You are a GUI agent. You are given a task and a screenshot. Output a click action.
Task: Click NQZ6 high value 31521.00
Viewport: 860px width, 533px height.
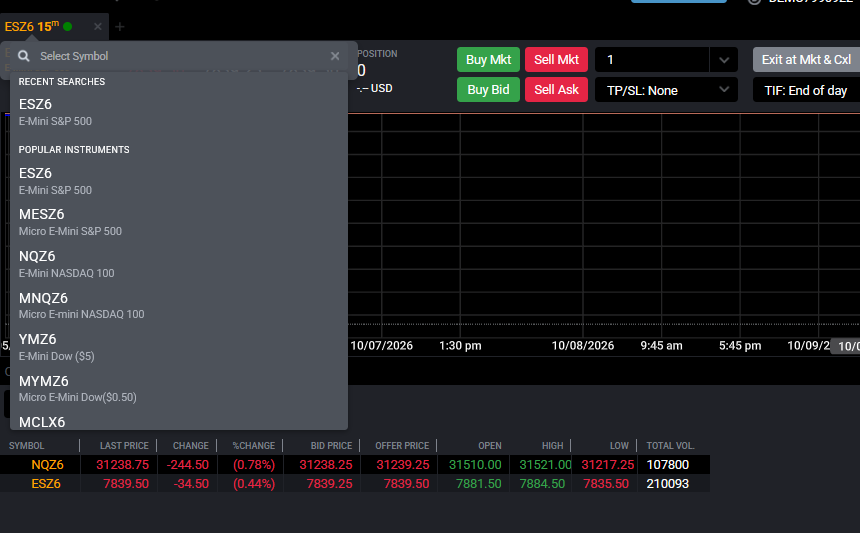[x=545, y=464]
